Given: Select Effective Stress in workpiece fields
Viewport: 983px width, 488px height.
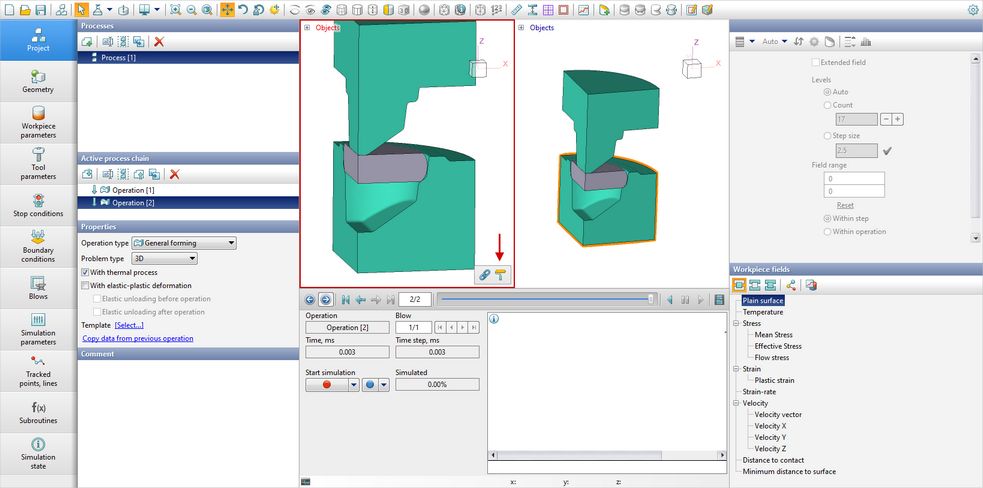Looking at the screenshot, I should click(777, 346).
